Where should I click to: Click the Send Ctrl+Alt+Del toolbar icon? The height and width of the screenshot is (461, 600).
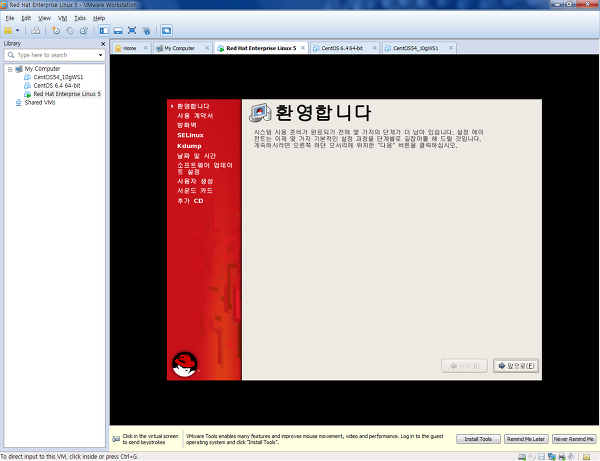35,31
